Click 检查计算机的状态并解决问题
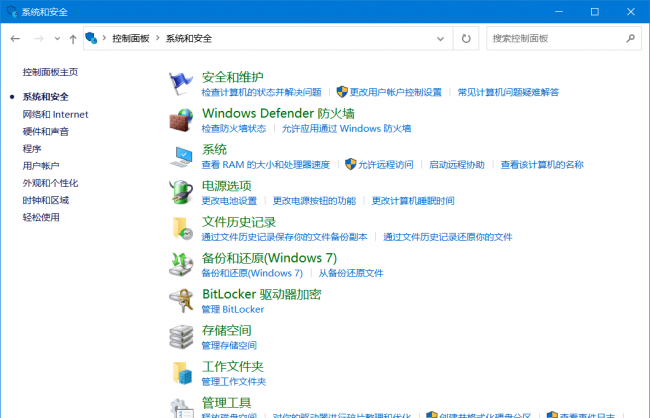The height and width of the screenshot is (418, 650). (262, 92)
